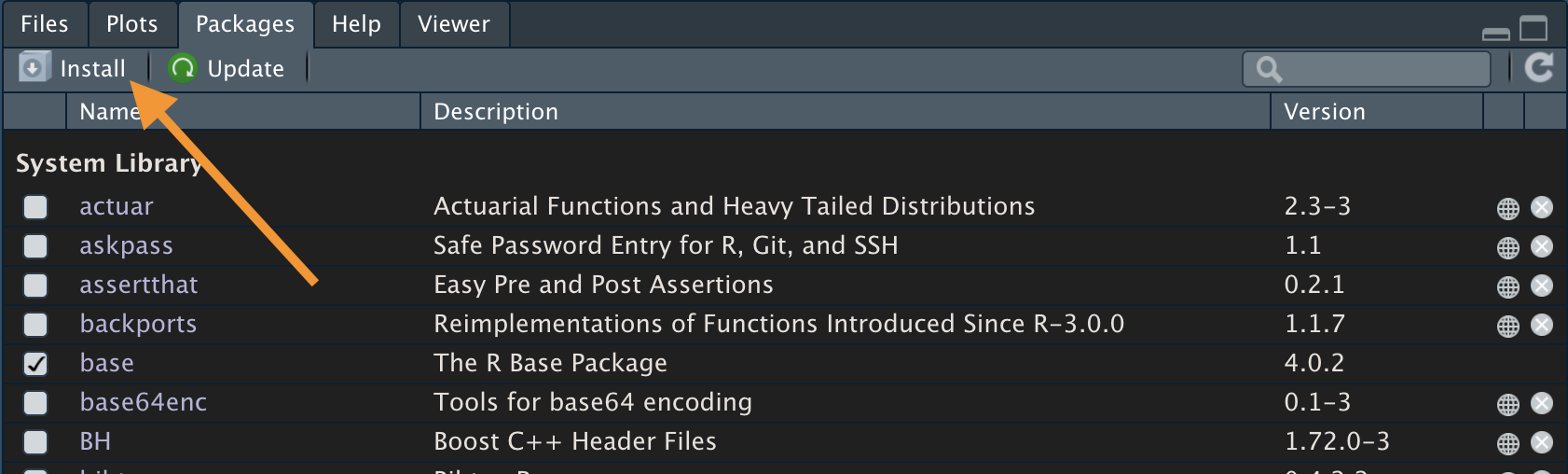Image resolution: width=1568 pixels, height=474 pixels.
Task: Load the actuar package checkbox
Action: coord(35,207)
